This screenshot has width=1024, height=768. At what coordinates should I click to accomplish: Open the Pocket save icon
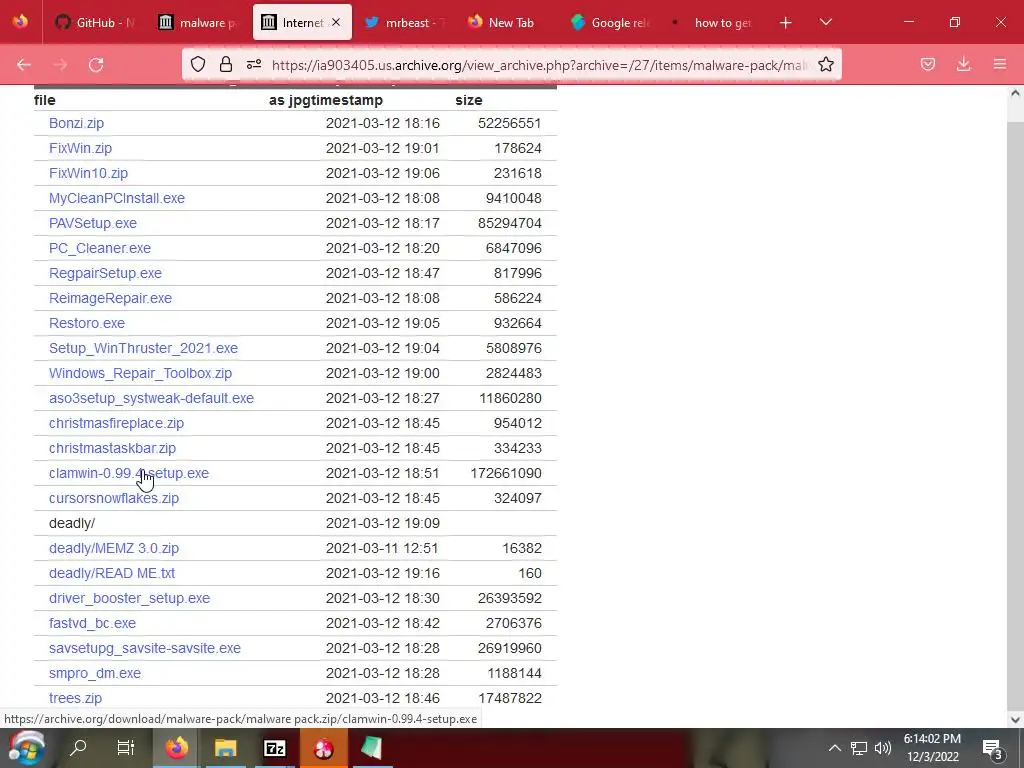(928, 64)
